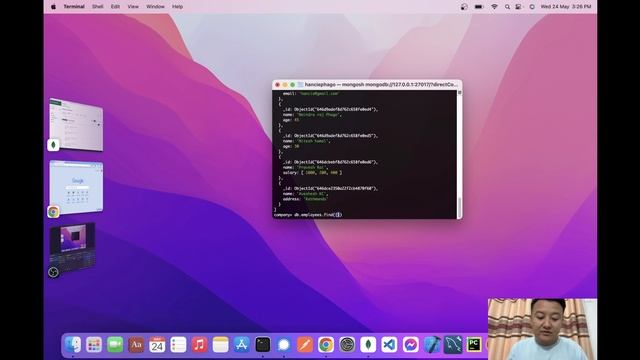The image size is (640, 360).
Task: Click the db.employees.find() command prompt line
Action: pos(308,215)
